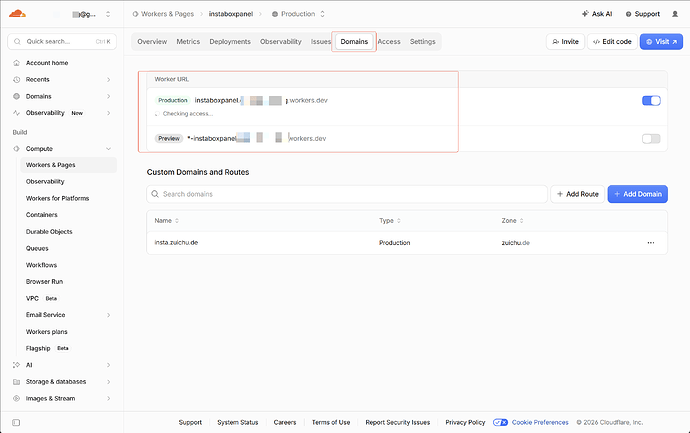The image size is (690, 433).
Task: Click the Storage & databases icon
Action: (x=17, y=382)
